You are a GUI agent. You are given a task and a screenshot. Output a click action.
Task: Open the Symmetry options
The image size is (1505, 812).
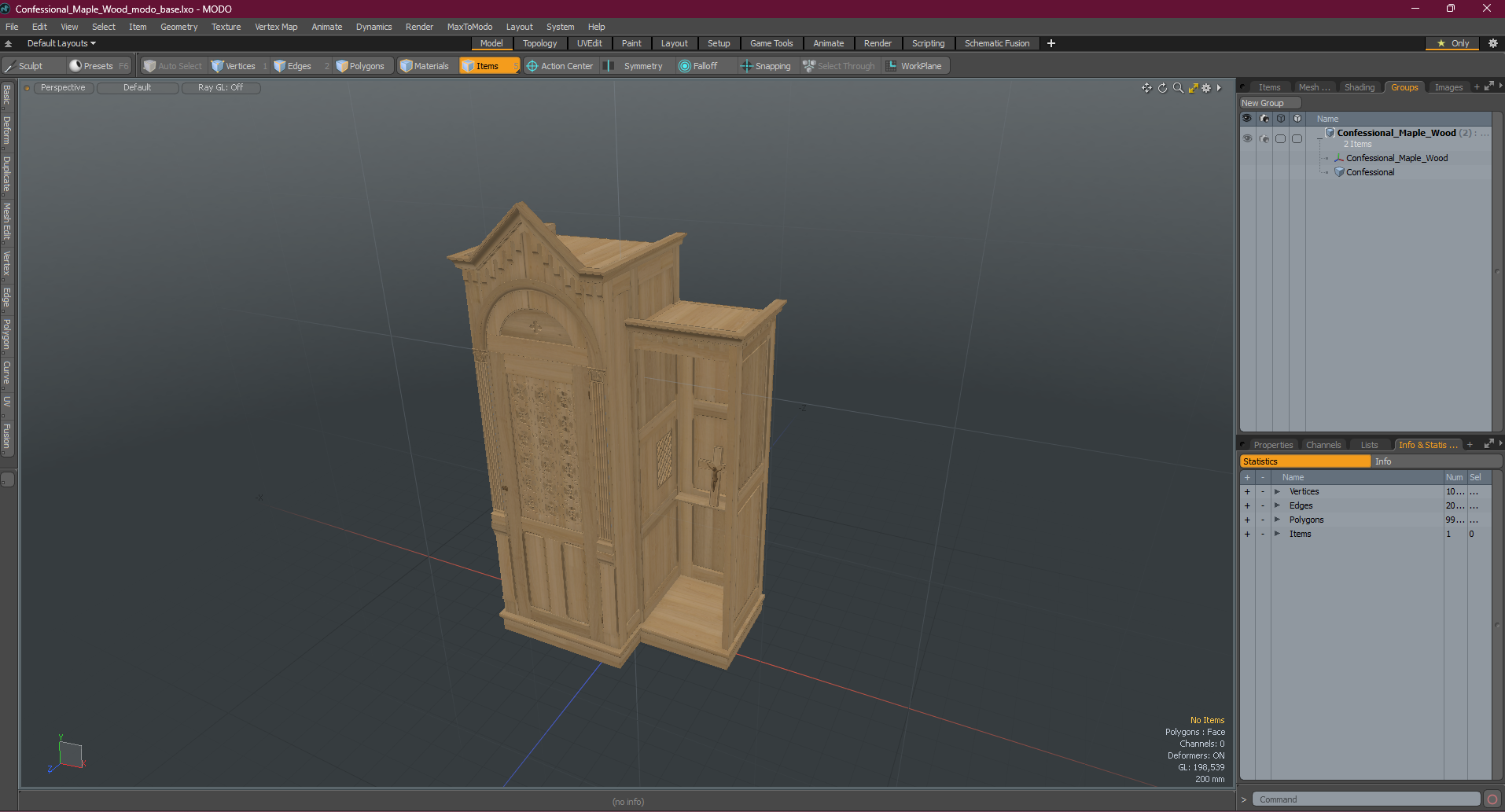click(x=635, y=66)
